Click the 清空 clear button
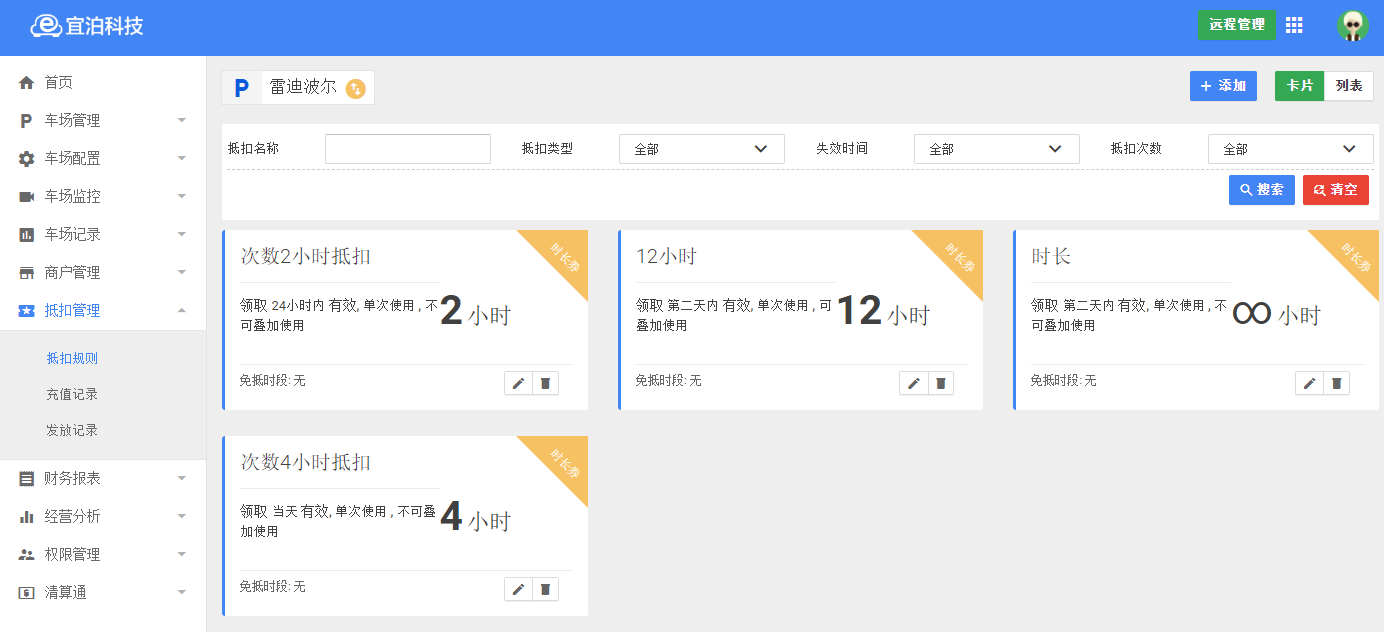 pos(1336,190)
